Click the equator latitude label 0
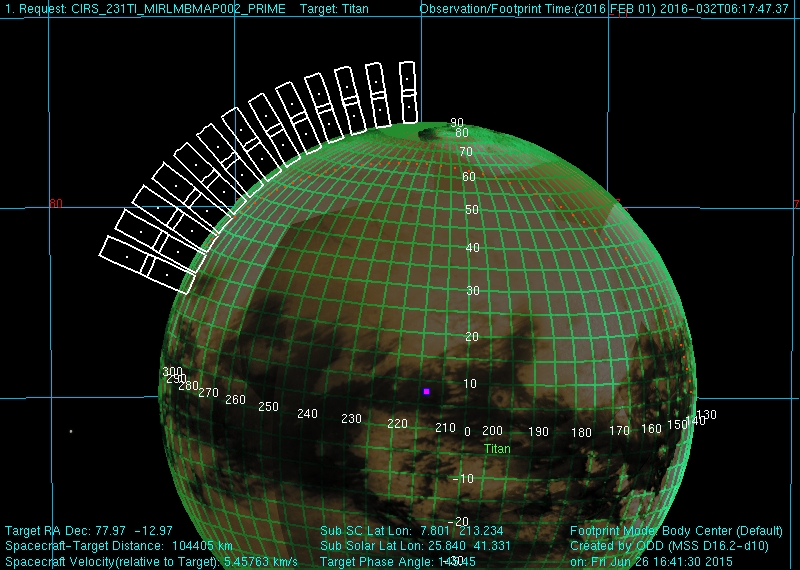Screen dimensions: 800x570 [x=467, y=432]
